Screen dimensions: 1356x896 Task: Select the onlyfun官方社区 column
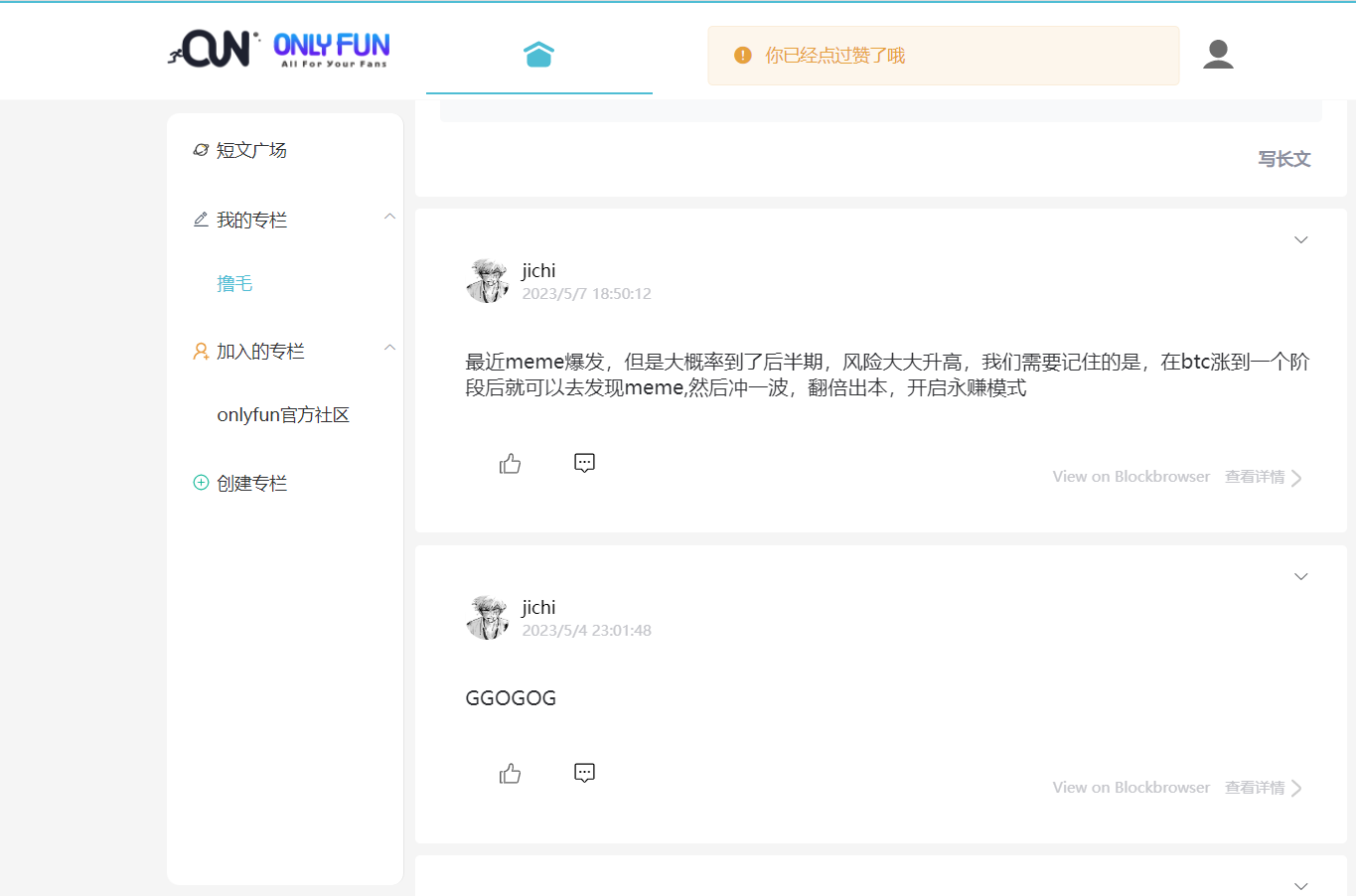click(283, 414)
